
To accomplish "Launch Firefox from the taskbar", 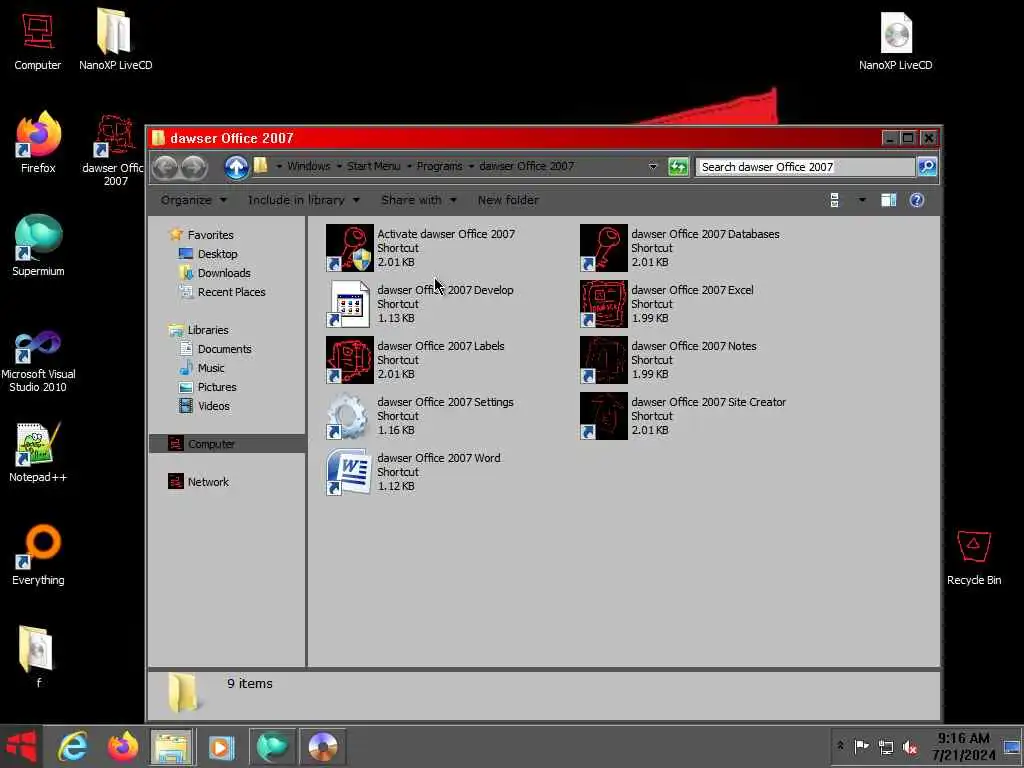I will pos(122,746).
